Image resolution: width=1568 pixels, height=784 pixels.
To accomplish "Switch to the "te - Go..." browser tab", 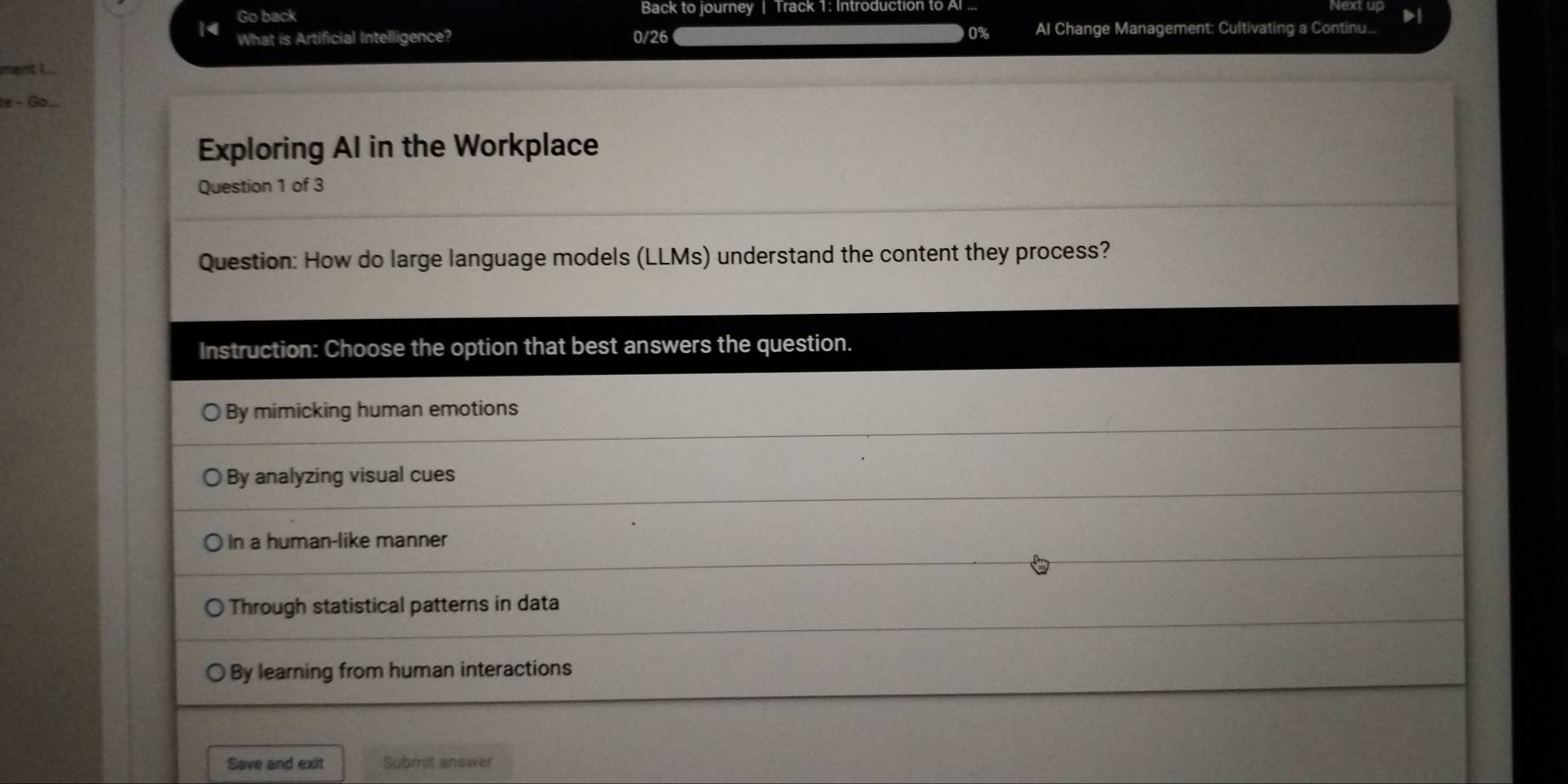I will tap(30, 102).
